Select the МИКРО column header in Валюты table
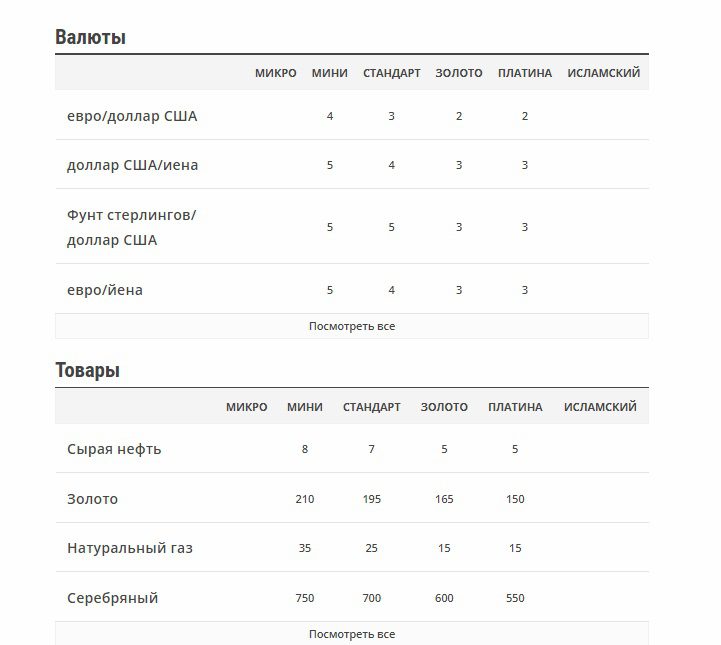The height and width of the screenshot is (645, 721). click(275, 73)
